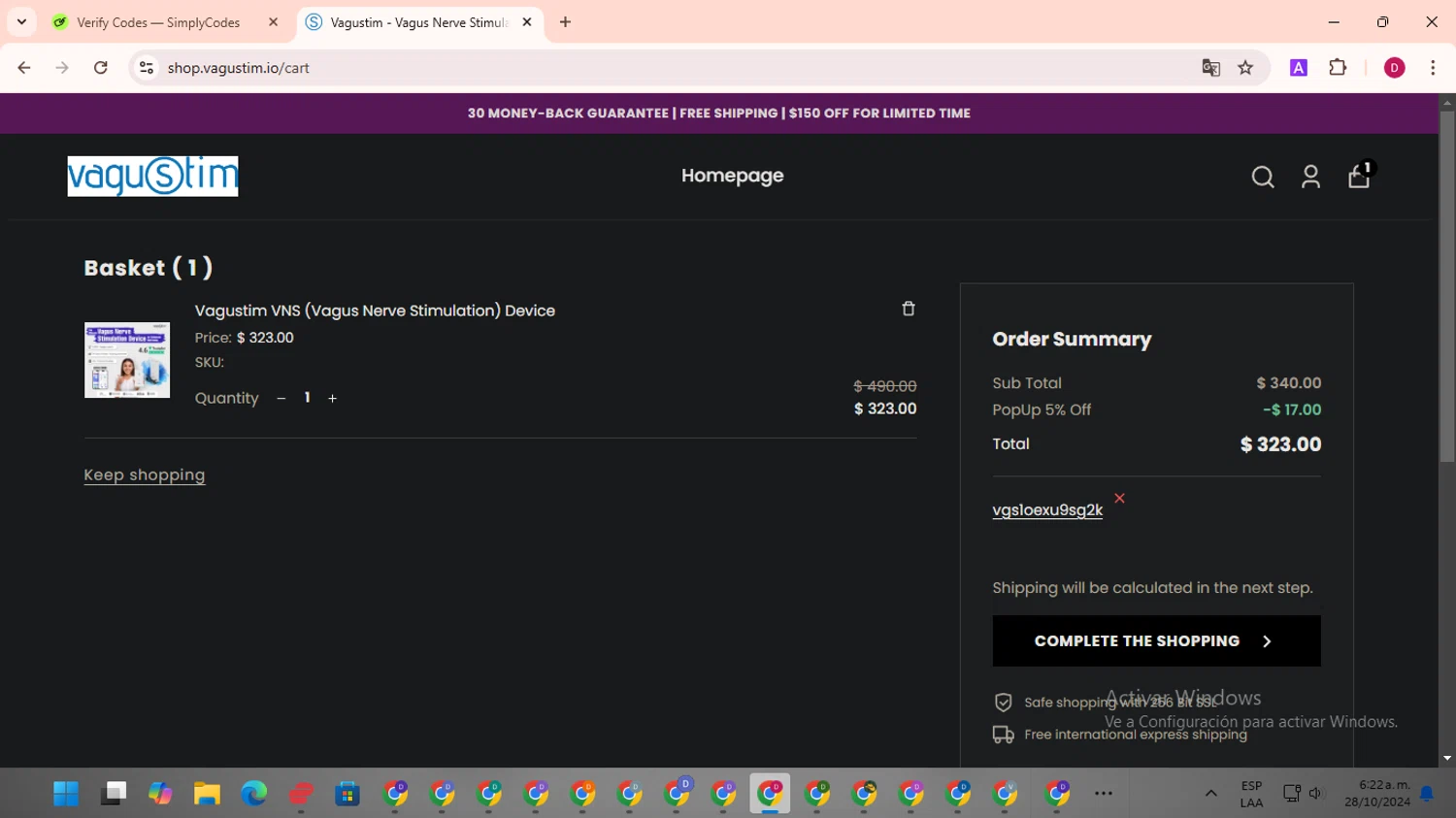Go back in browser history
The height and width of the screenshot is (818, 1456).
click(x=24, y=68)
